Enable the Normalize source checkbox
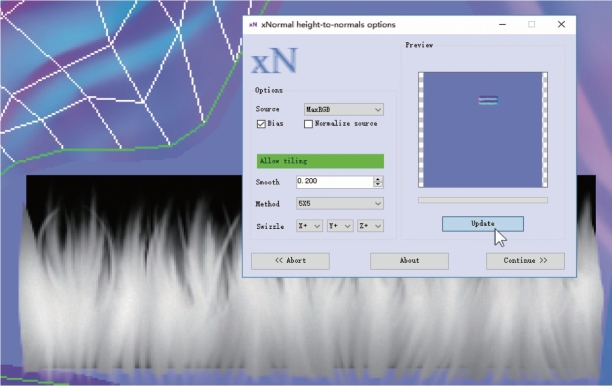Image resolution: width=612 pixels, height=386 pixels. 308,124
